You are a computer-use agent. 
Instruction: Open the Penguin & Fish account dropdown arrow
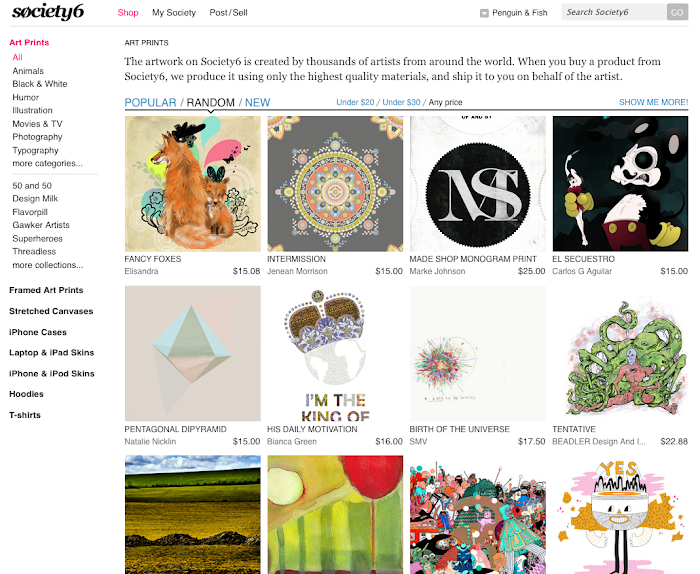click(484, 13)
